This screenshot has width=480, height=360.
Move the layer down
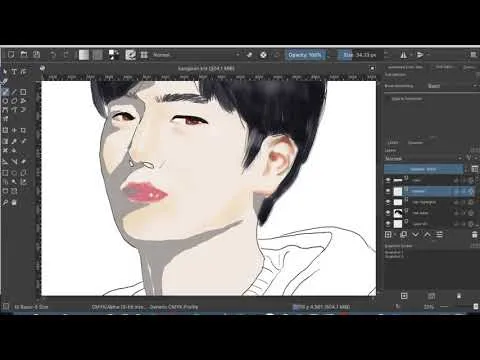415,235
